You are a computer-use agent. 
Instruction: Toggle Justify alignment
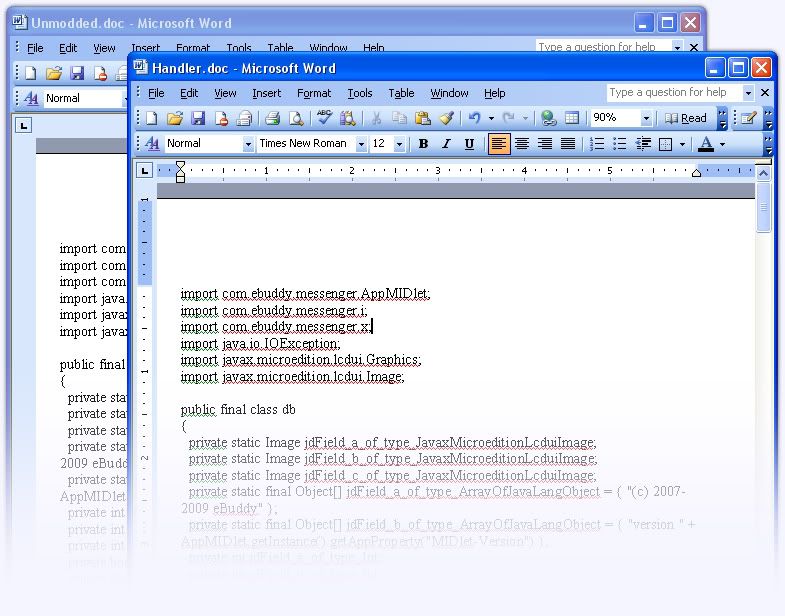click(568, 144)
